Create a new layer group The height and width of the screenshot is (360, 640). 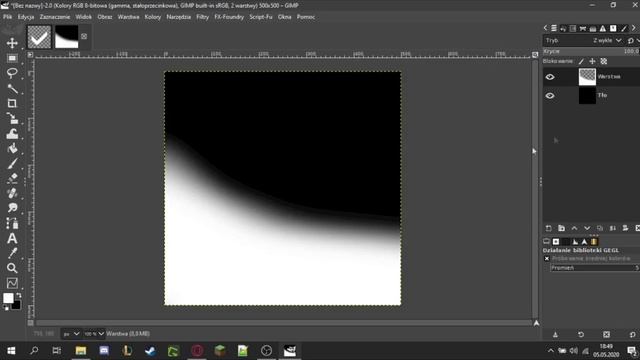point(562,228)
